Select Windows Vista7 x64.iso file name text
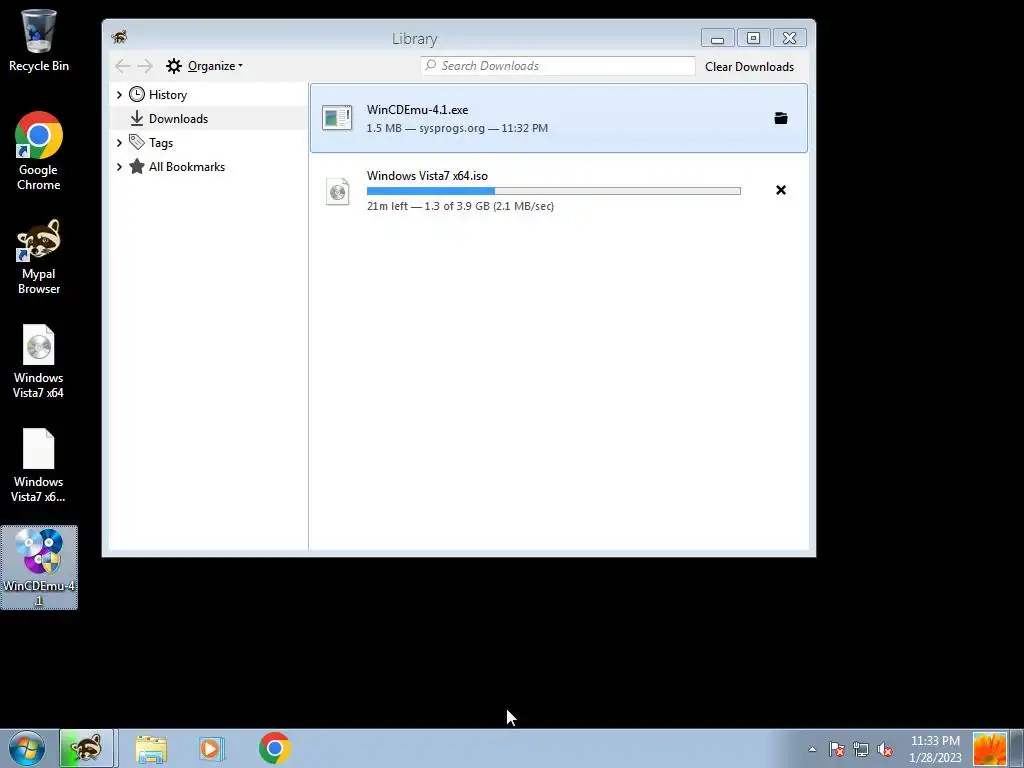1024x768 pixels. (427, 176)
